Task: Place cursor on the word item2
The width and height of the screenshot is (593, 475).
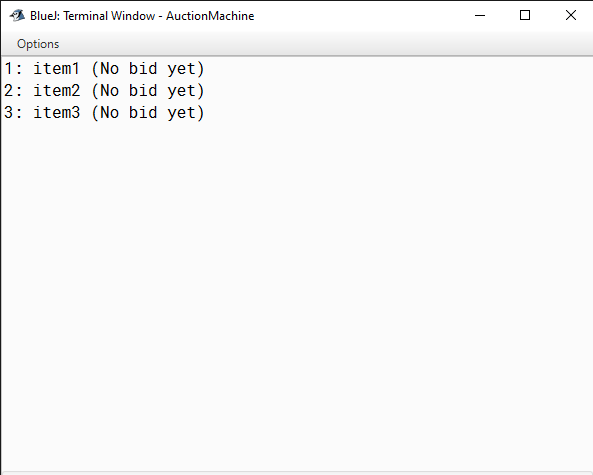Action: pos(57,91)
